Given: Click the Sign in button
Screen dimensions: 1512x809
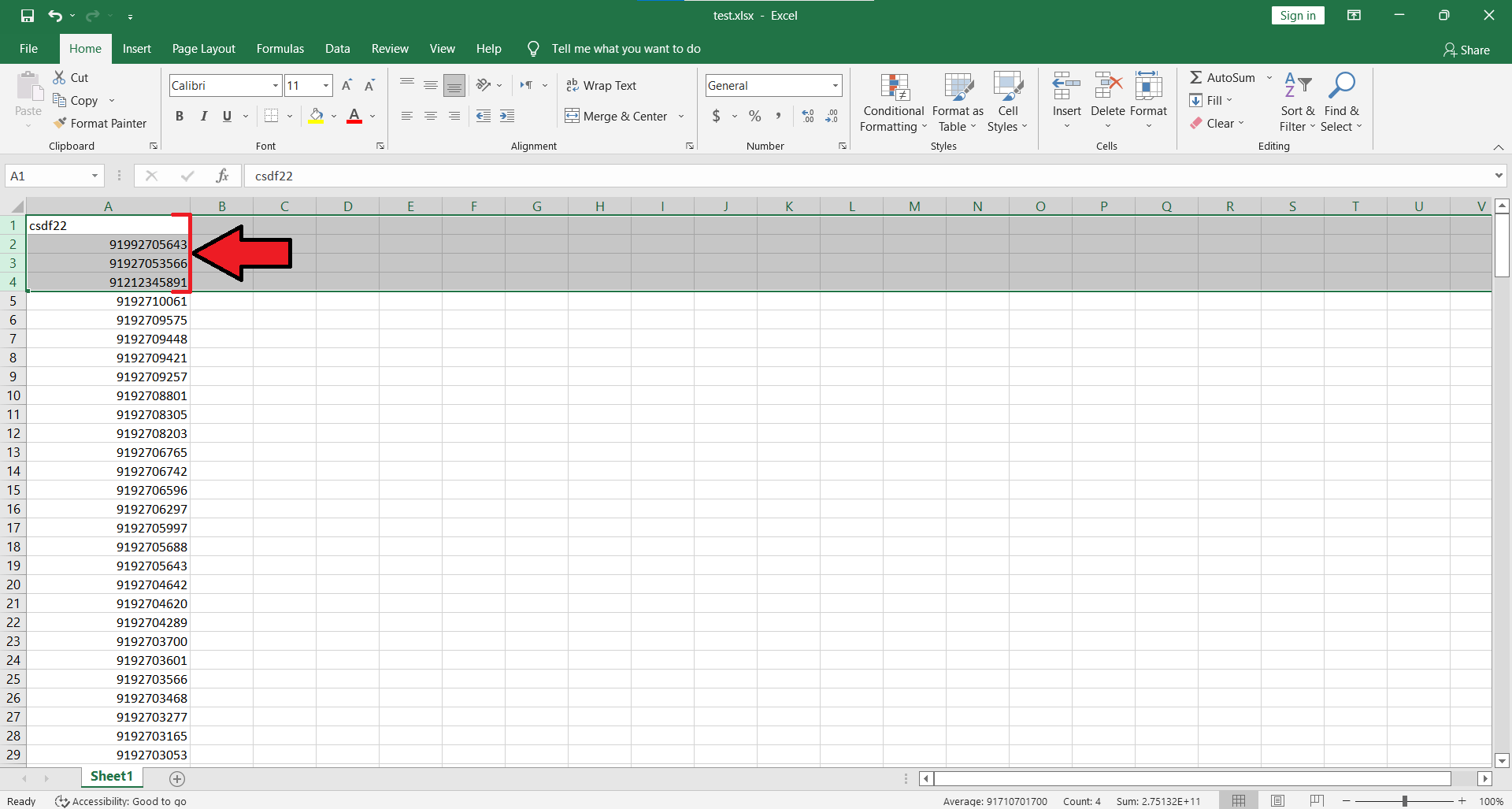Looking at the screenshot, I should tap(1297, 16).
